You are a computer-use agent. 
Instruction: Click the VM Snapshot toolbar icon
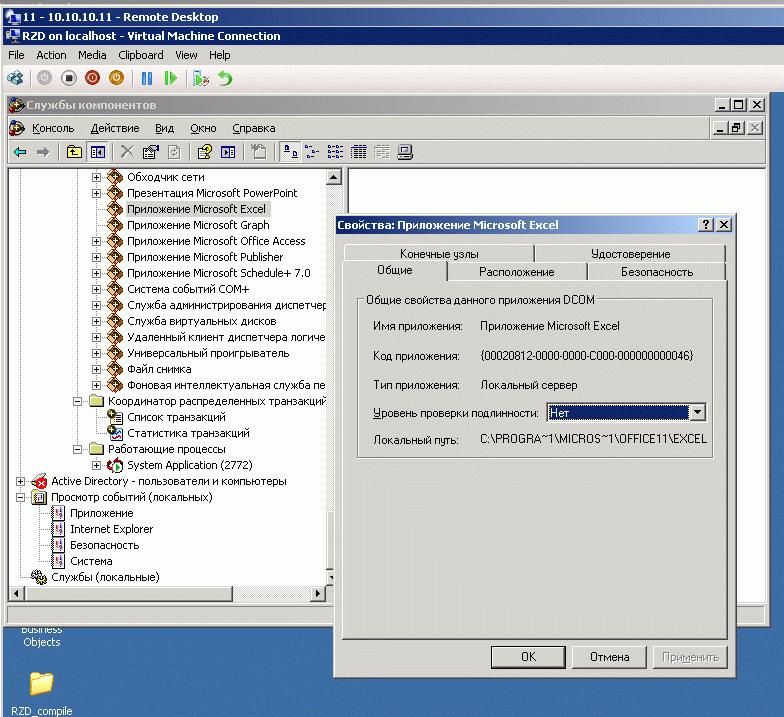pyautogui.click(x=200, y=78)
